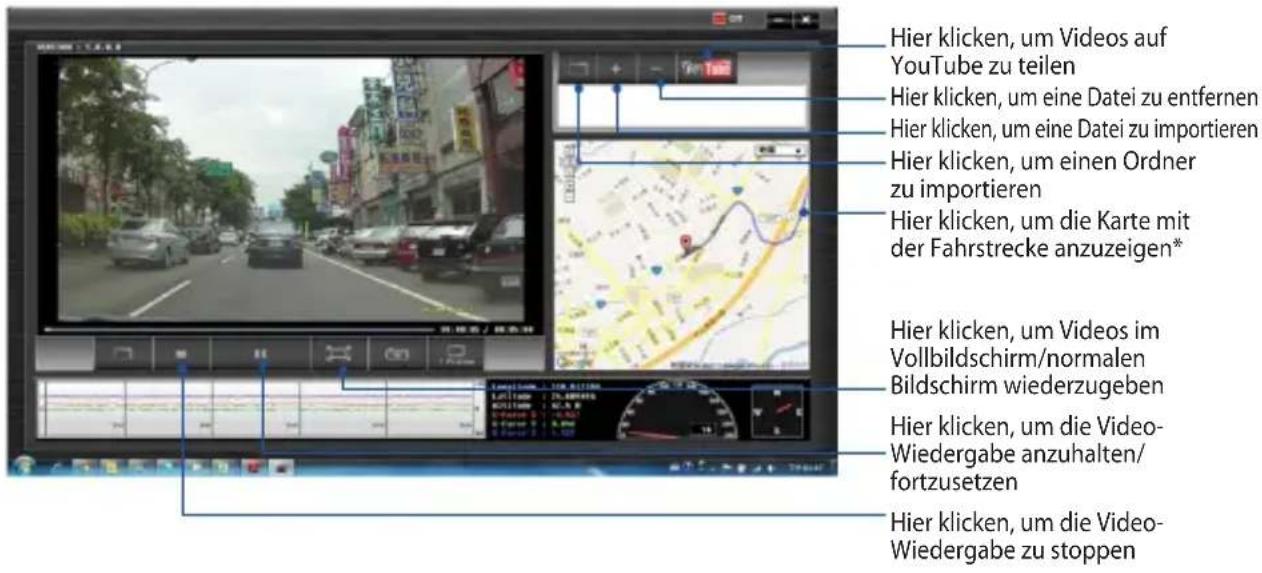1262x573 pixels.
Task: Stop the video playback
Action: (x=183, y=354)
